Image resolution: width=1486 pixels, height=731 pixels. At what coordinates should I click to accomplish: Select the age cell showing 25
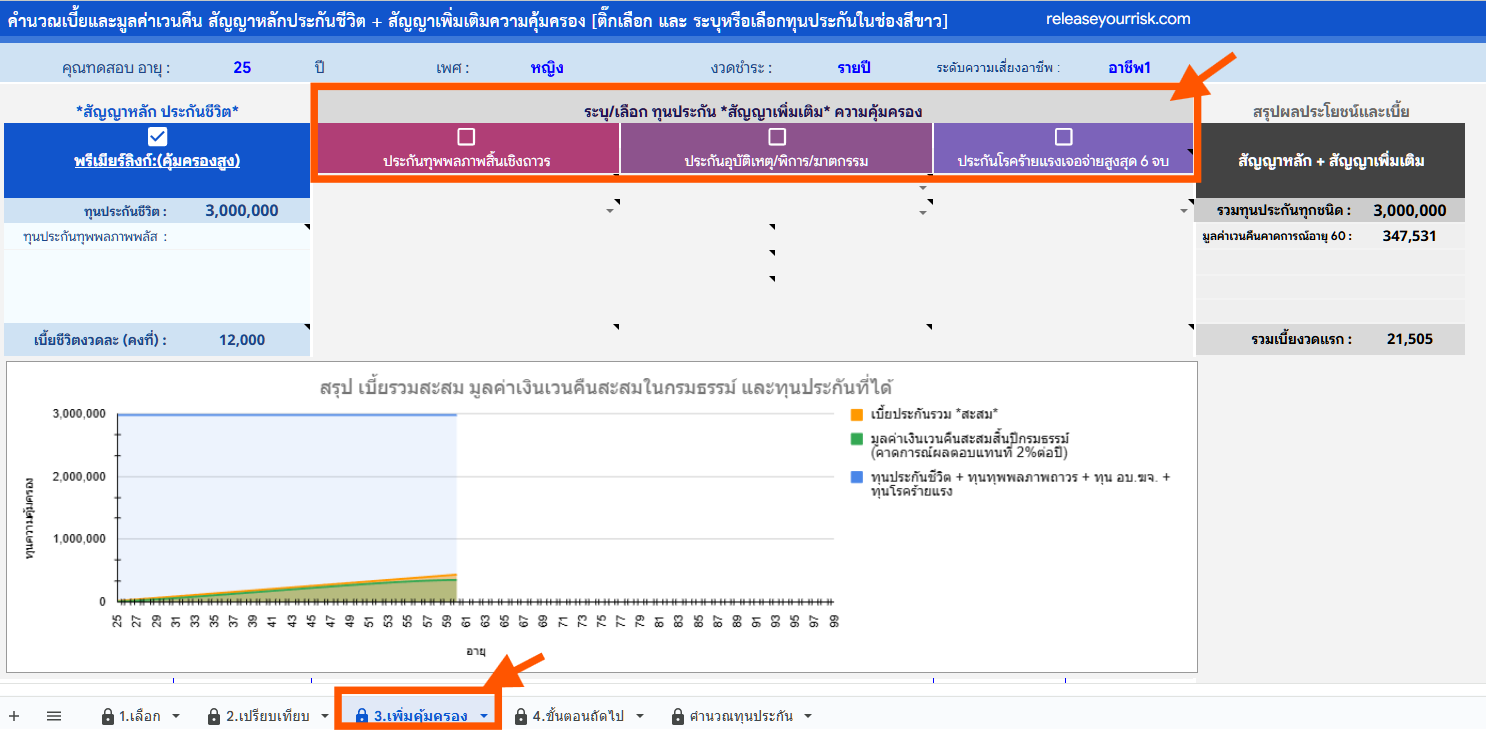pyautogui.click(x=242, y=68)
